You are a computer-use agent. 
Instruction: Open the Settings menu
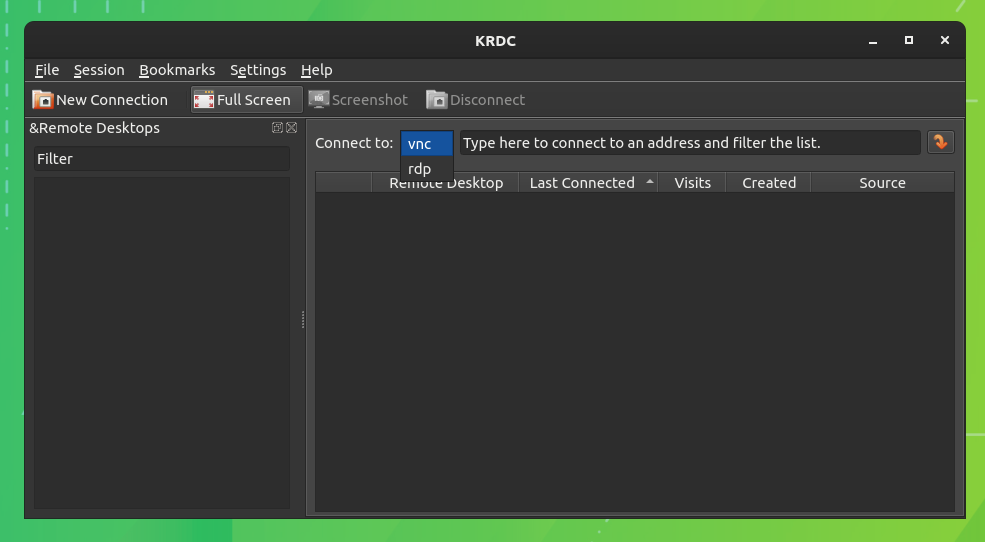pyautogui.click(x=258, y=70)
